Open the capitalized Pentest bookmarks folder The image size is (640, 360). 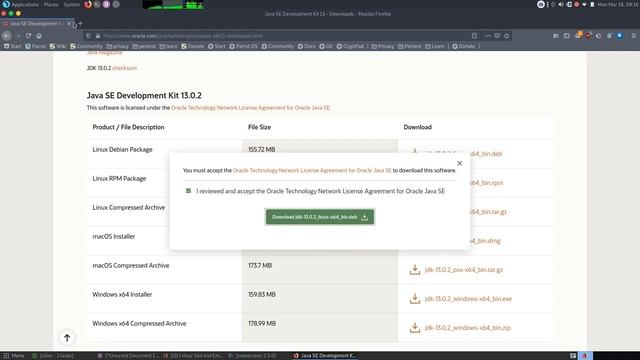409,46
